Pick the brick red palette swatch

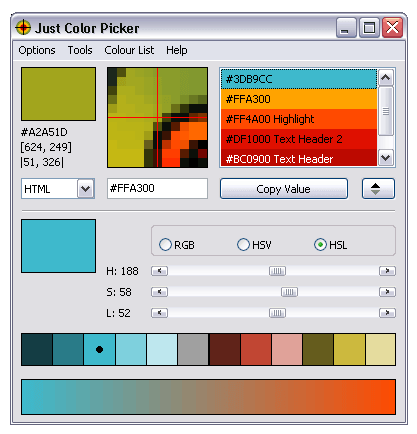coord(256,350)
